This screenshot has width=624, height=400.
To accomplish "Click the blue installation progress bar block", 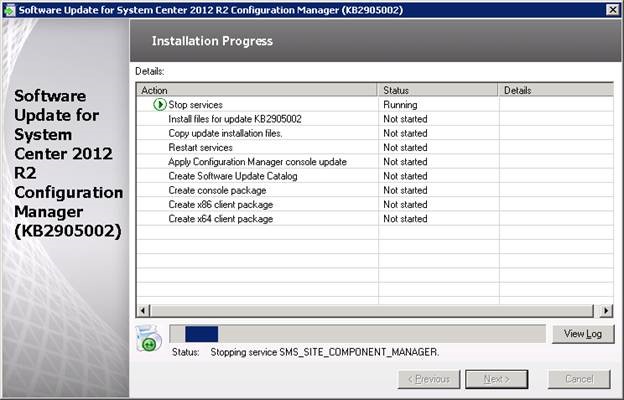I will click(202, 334).
